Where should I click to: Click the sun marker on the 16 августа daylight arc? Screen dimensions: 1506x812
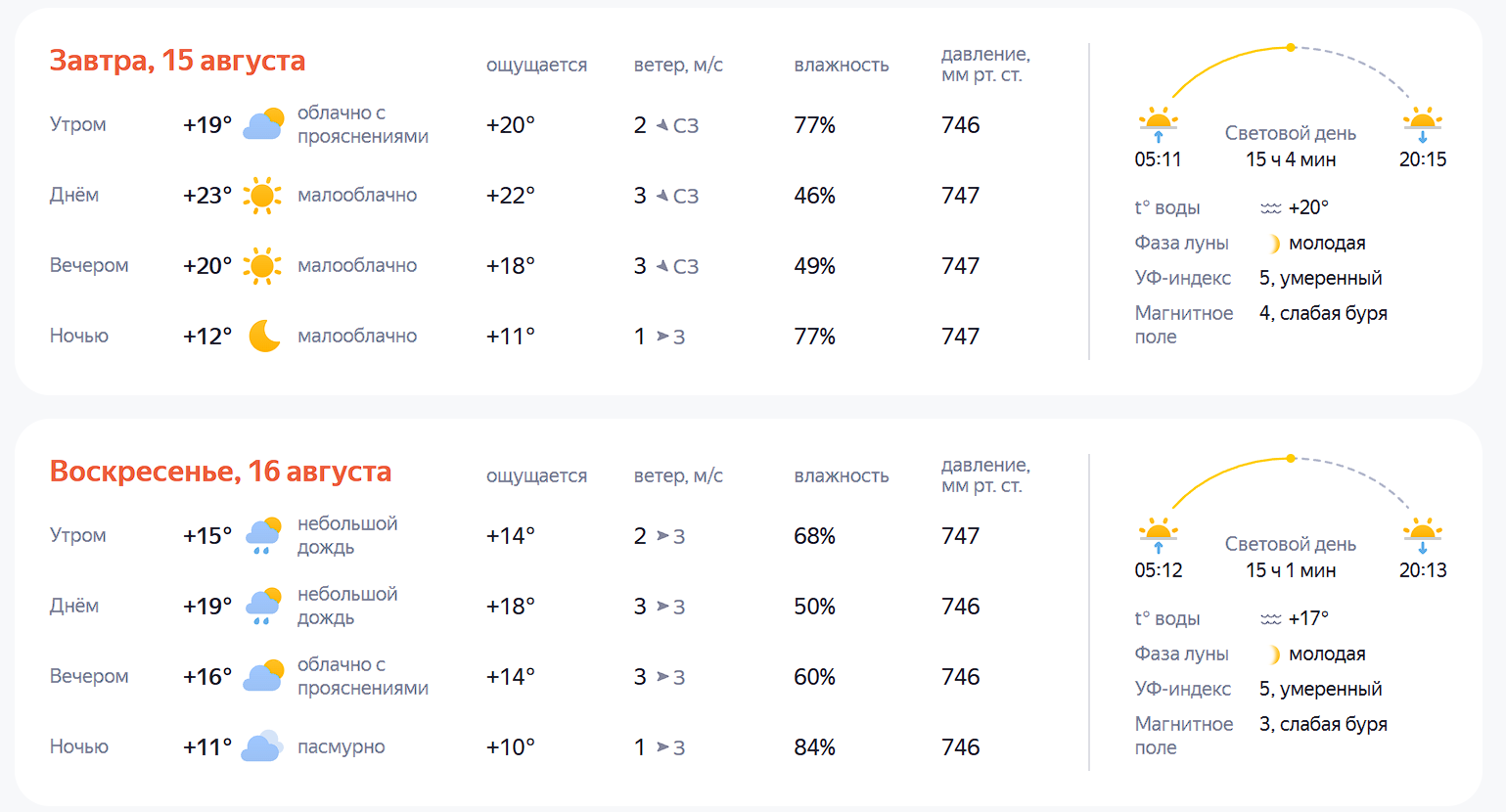click(x=1291, y=458)
